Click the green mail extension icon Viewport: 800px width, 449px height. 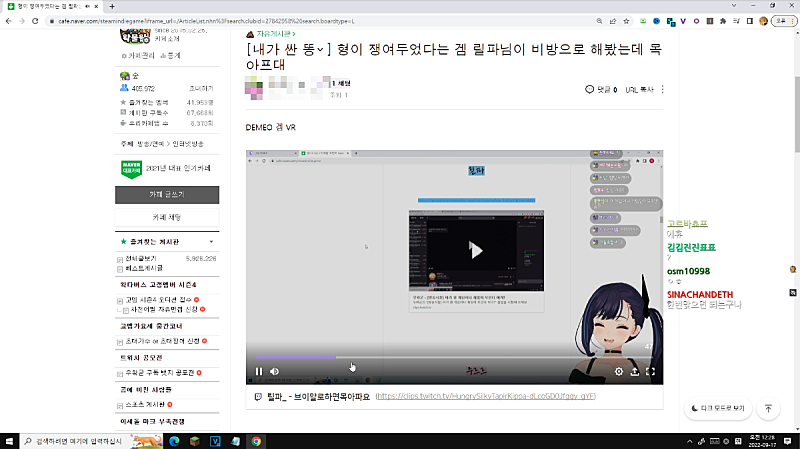[x=643, y=21]
